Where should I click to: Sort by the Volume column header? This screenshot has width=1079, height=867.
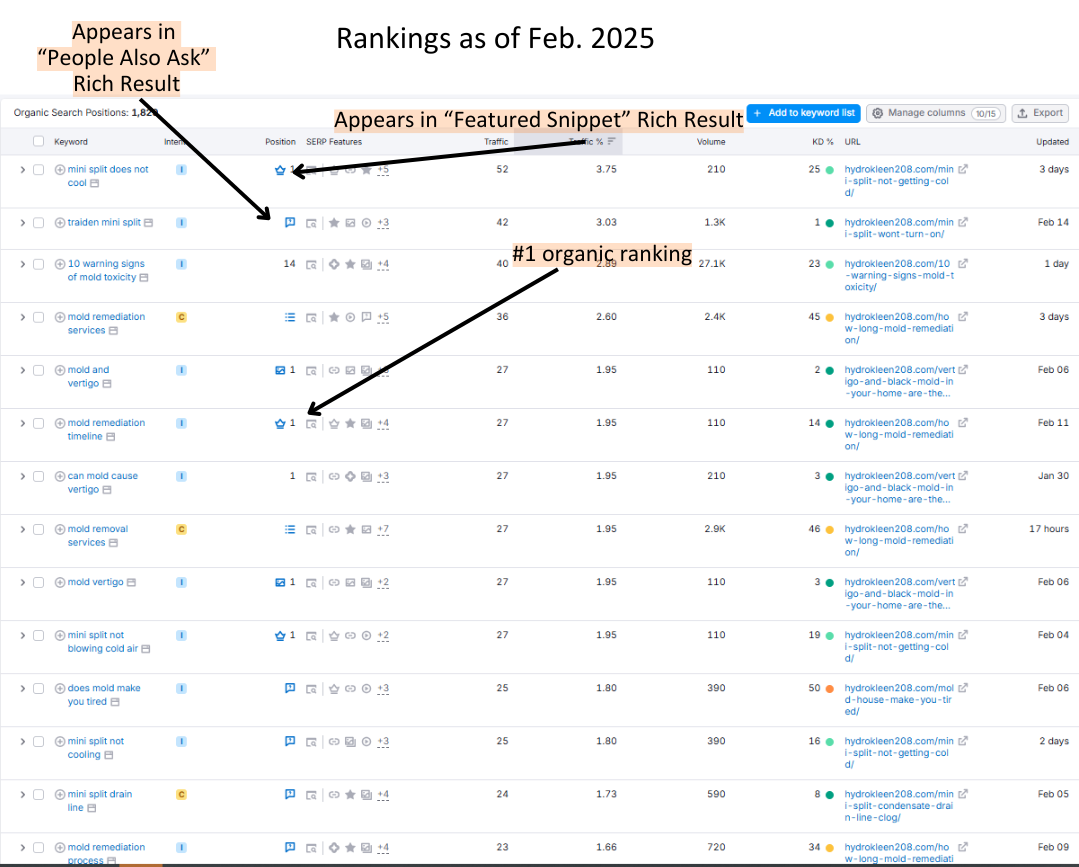click(x=711, y=142)
